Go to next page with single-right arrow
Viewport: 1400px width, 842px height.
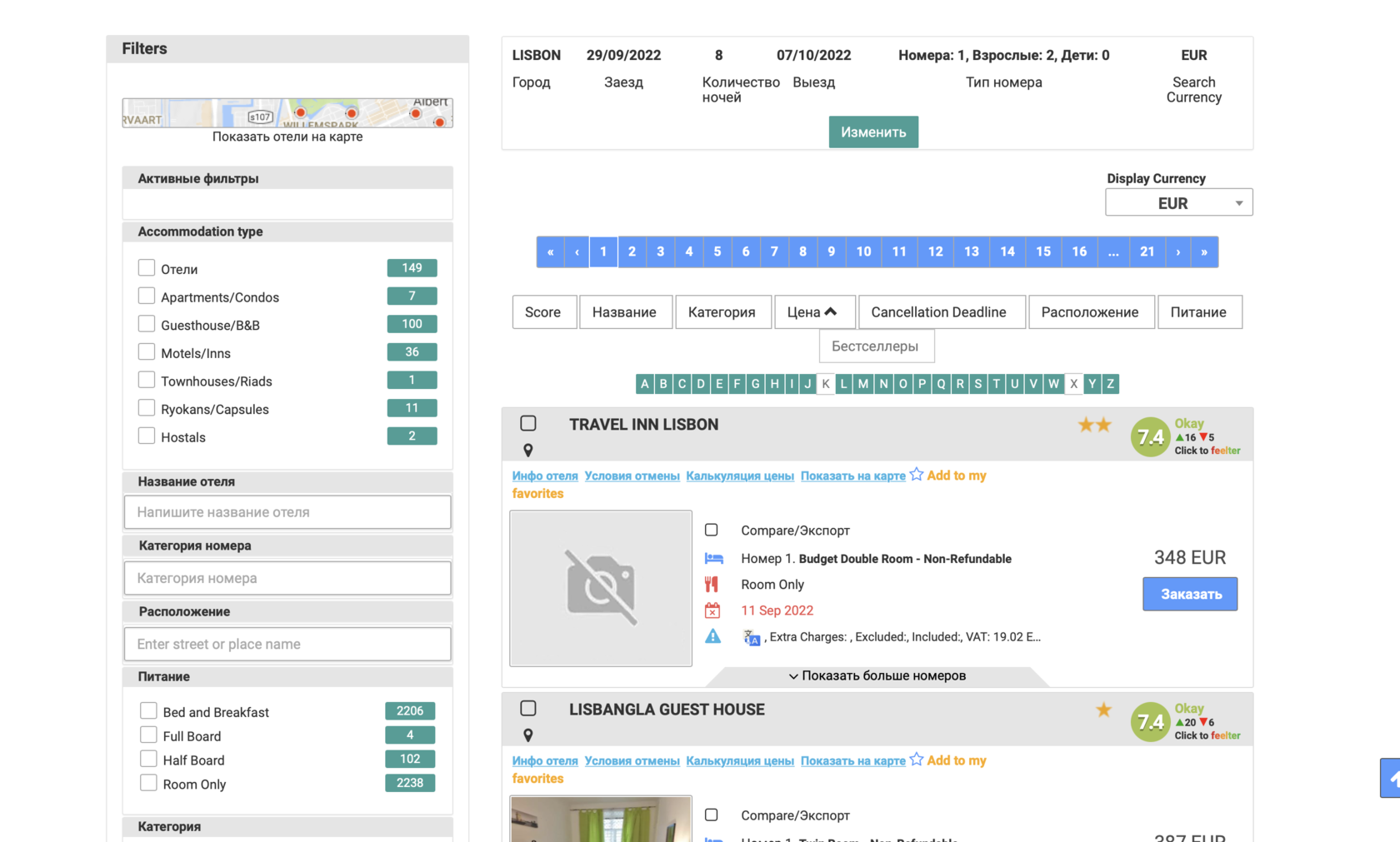(1177, 252)
